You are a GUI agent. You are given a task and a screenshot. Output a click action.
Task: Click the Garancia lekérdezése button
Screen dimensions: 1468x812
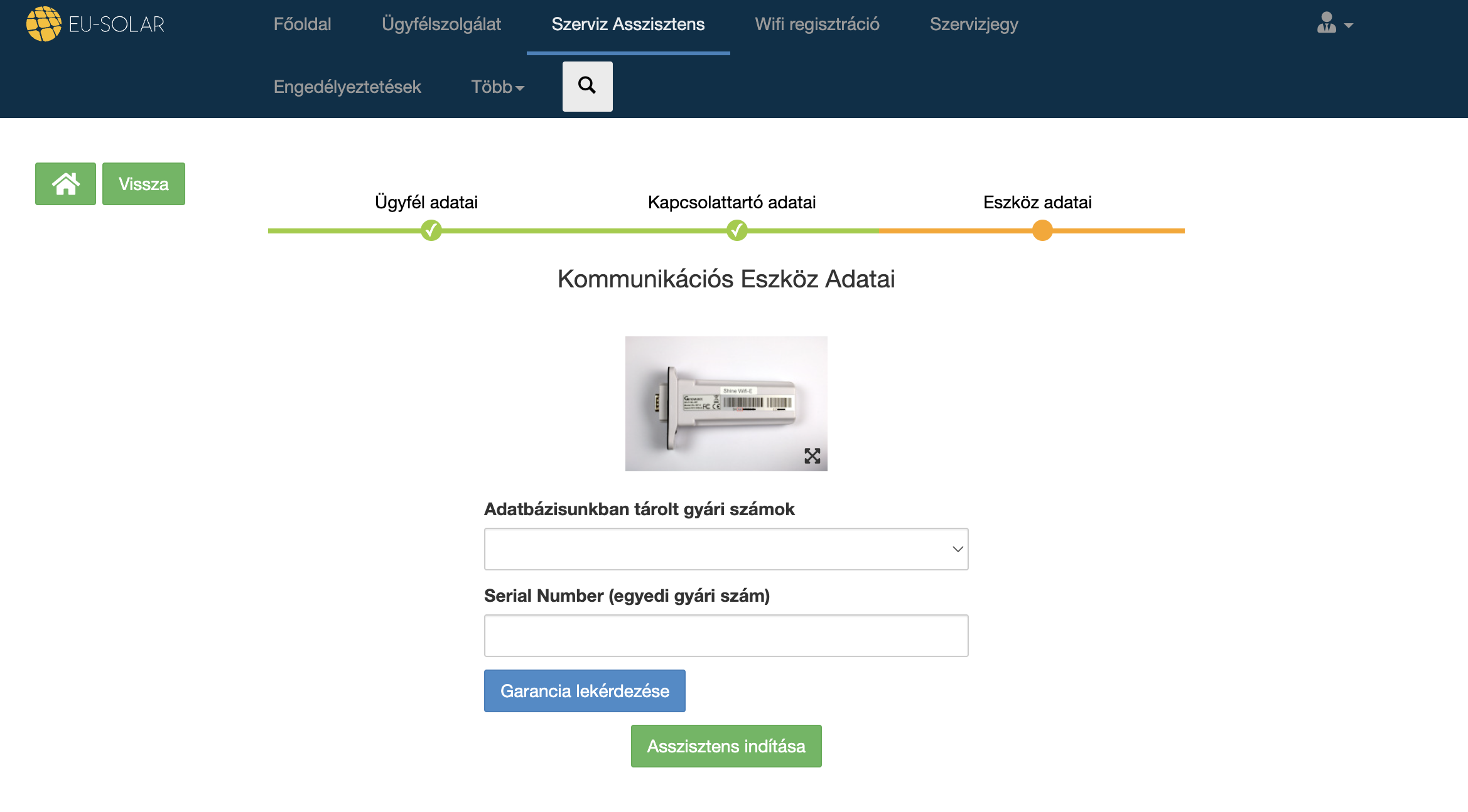pos(585,691)
